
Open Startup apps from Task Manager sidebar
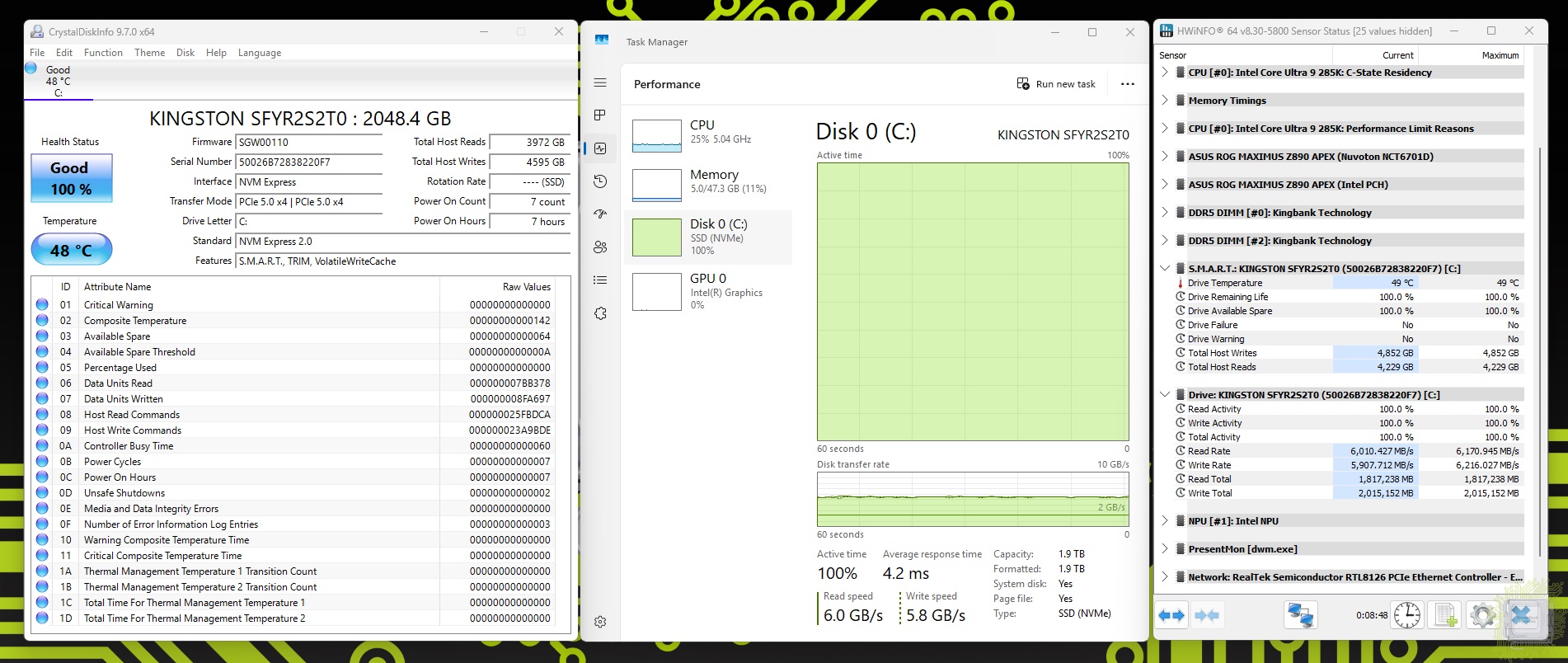(600, 214)
